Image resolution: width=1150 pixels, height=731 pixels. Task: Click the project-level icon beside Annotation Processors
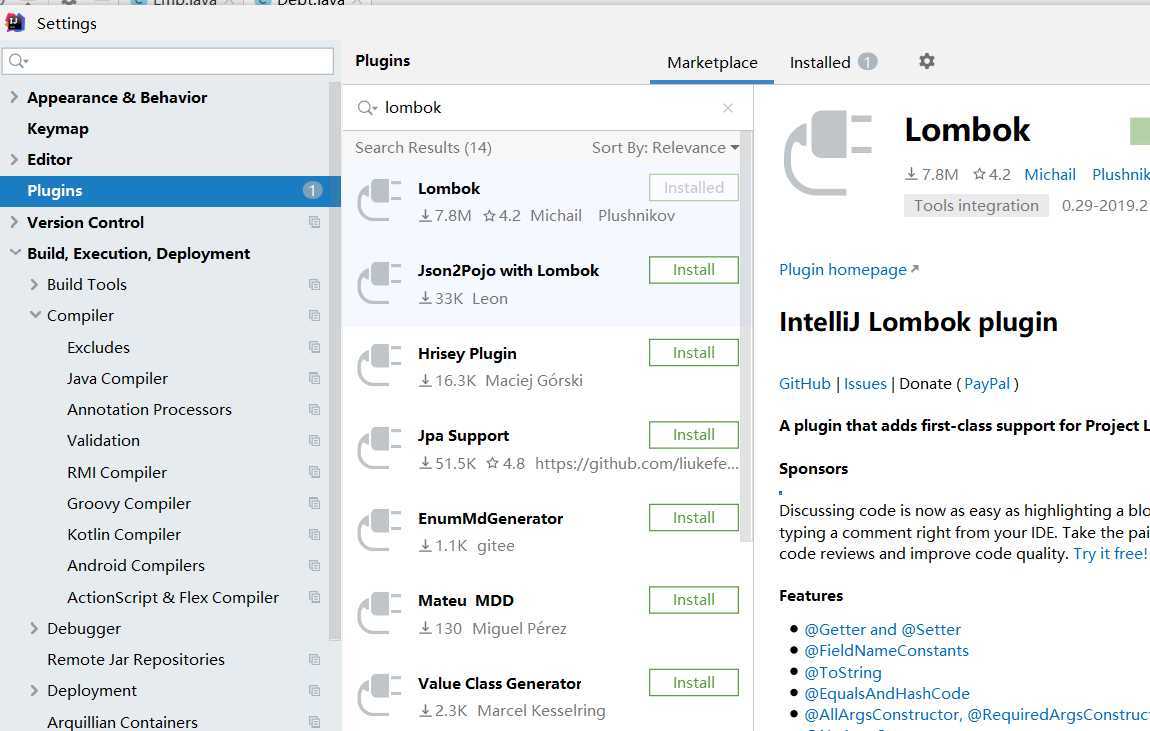(315, 409)
